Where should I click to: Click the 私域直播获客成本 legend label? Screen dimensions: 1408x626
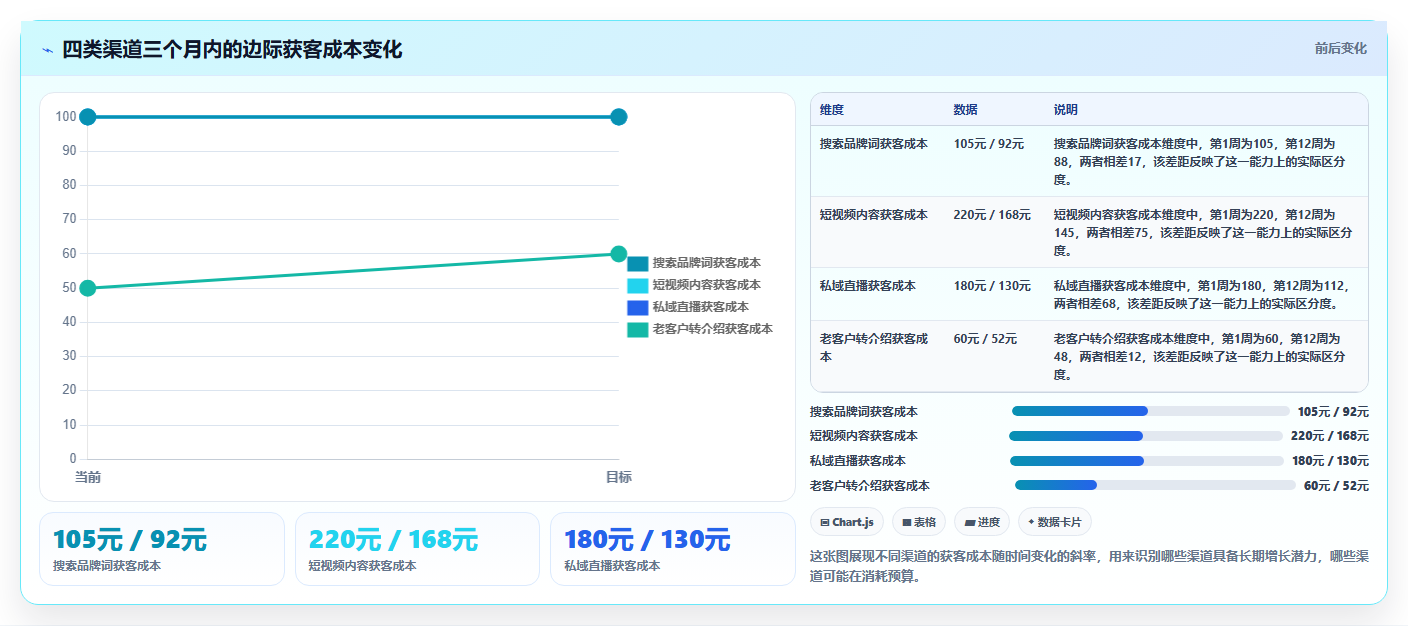click(700, 307)
